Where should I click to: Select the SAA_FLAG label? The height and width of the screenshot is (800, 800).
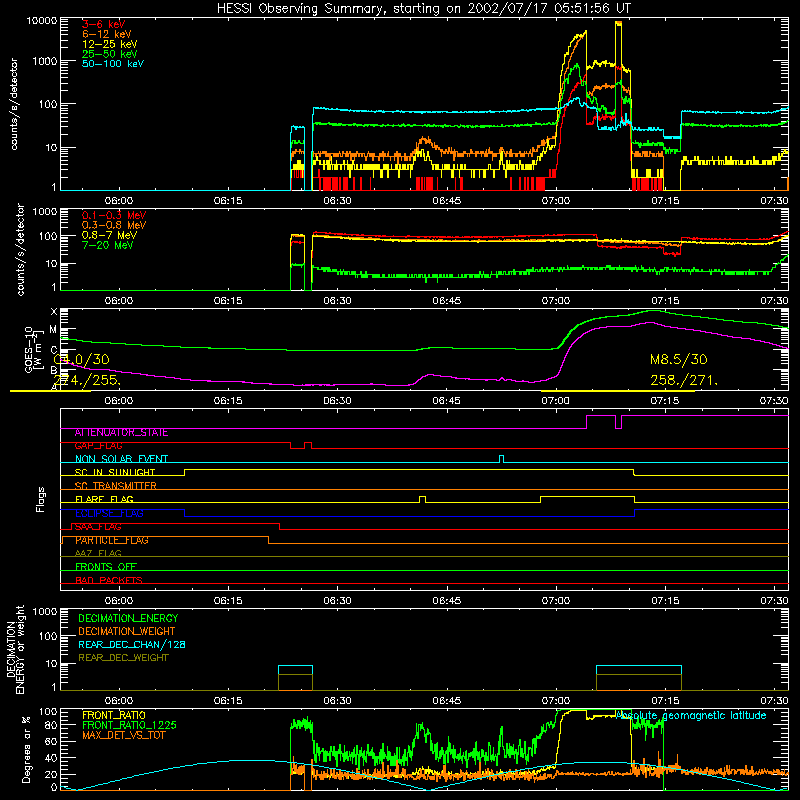point(98,527)
